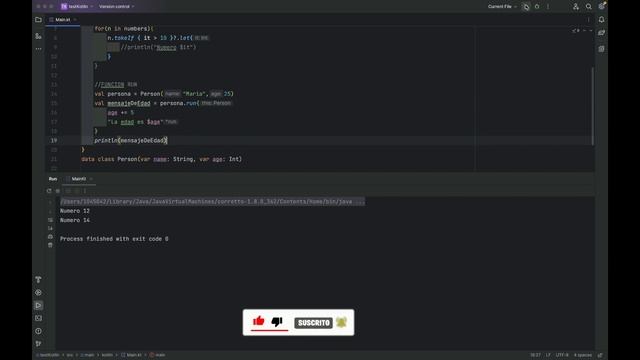Open the tool window icon below Notifications bell
Image resolution: width=640 pixels, height=360 pixels.
point(602,33)
